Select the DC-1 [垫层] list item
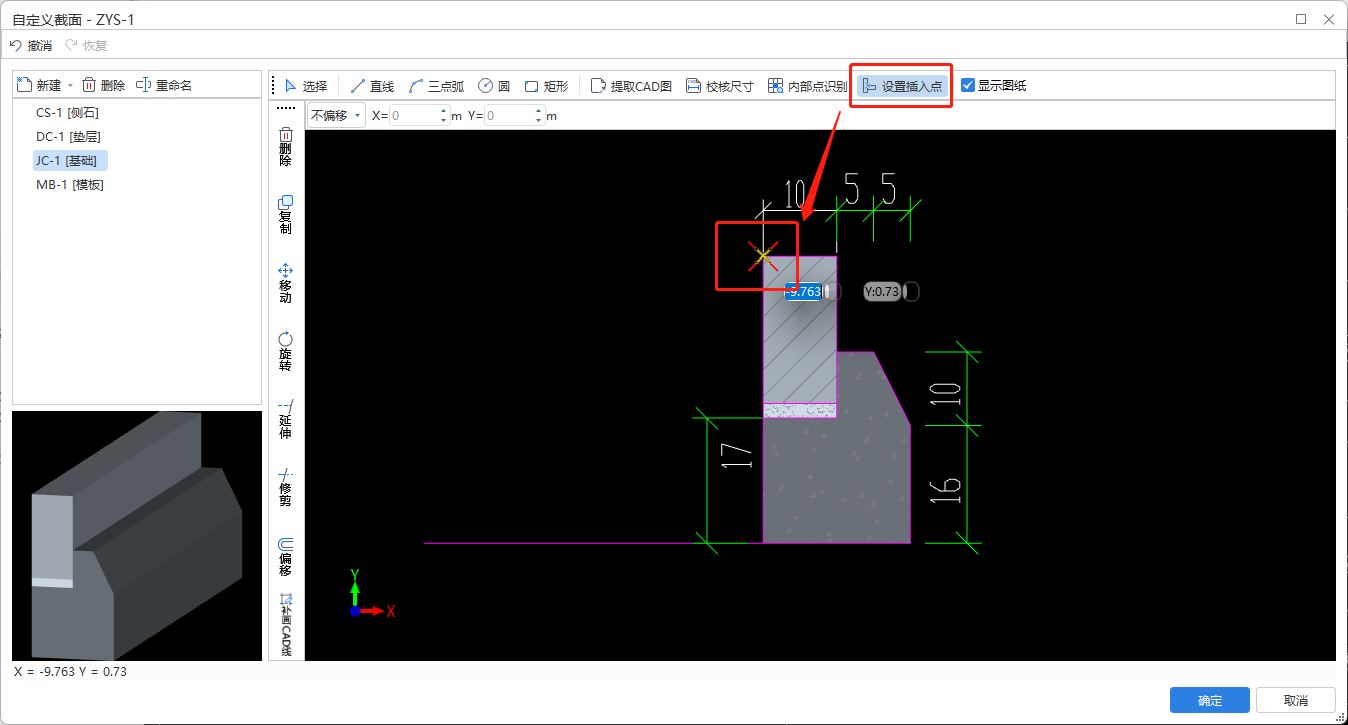 click(x=68, y=137)
